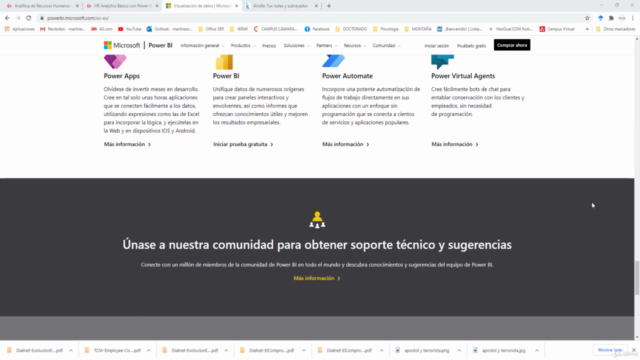Screen dimensions: 640x360
Task: Reload the page with refresh icon
Action: click(29, 18)
